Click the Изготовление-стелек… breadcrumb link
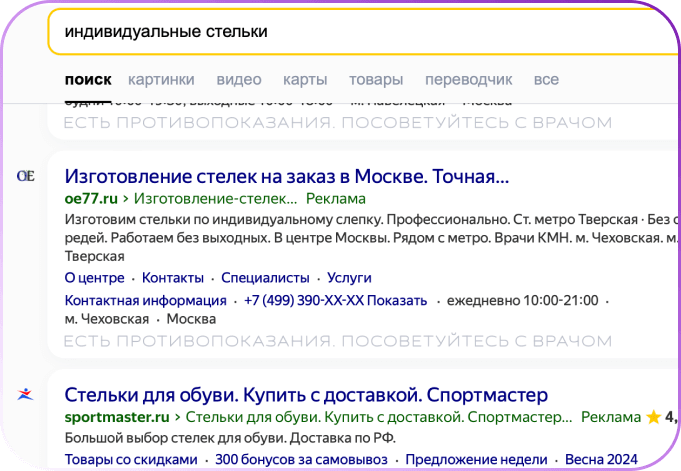Viewport: 681px width, 471px height. point(215,199)
